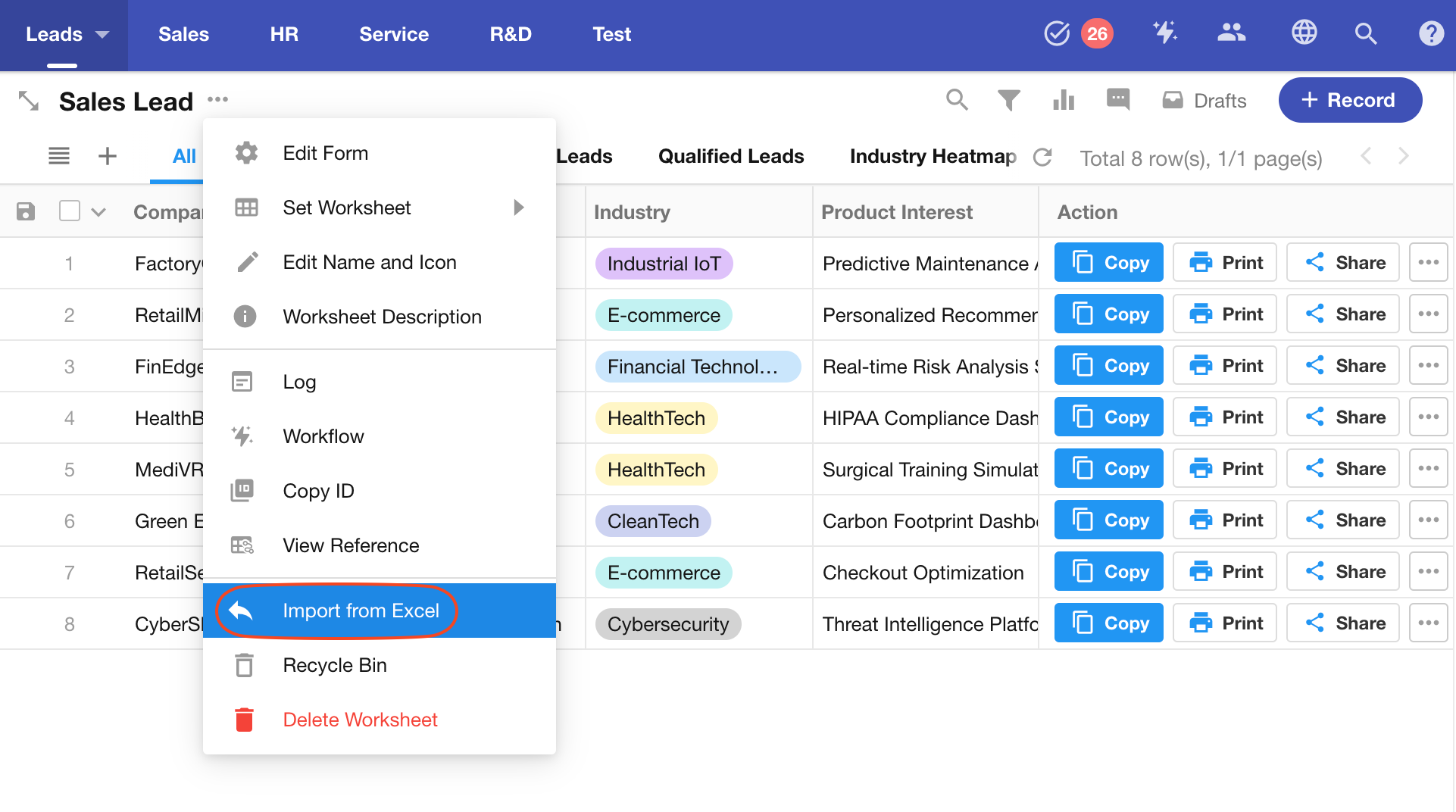The image size is (1456, 812).
Task: Open the contacts people icon
Action: click(1231, 33)
